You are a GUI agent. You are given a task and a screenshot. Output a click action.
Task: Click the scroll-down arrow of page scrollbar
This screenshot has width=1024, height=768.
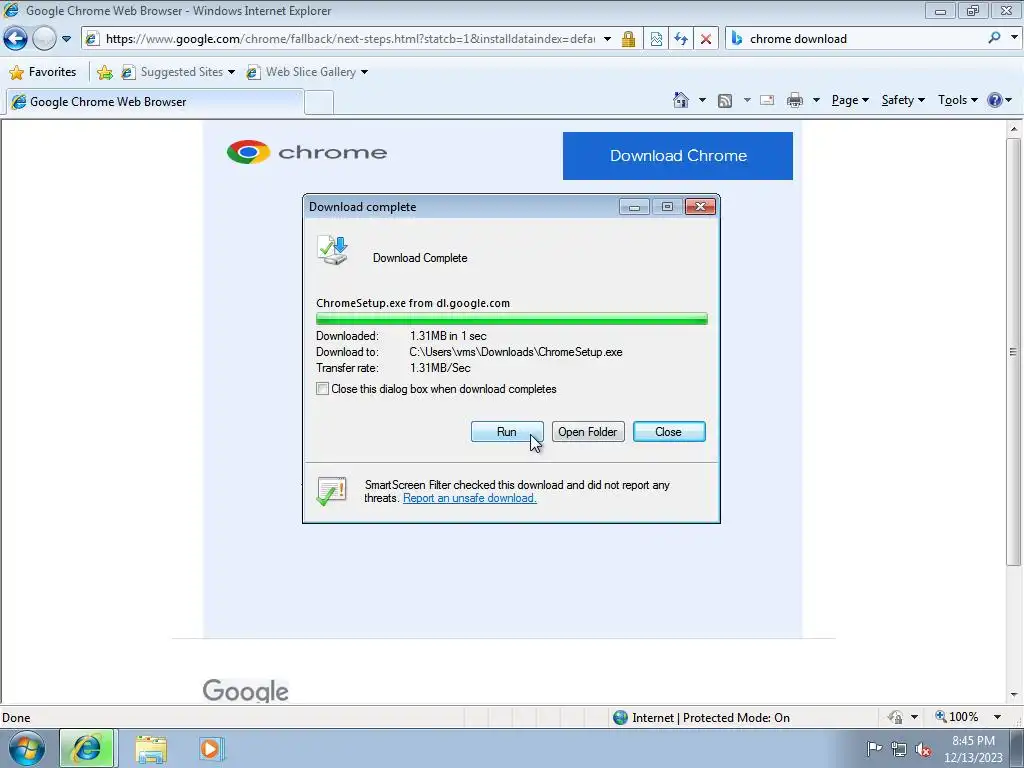coord(1014,695)
